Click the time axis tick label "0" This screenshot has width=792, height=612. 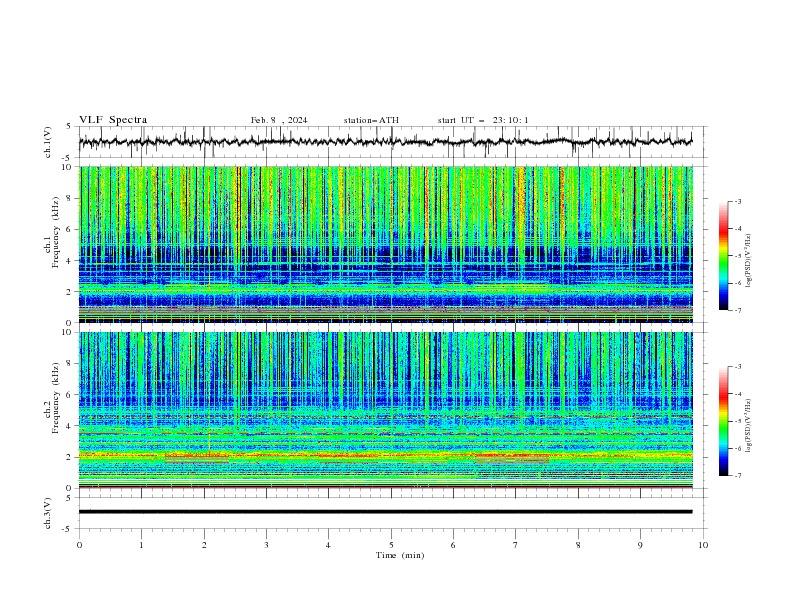tap(79, 545)
